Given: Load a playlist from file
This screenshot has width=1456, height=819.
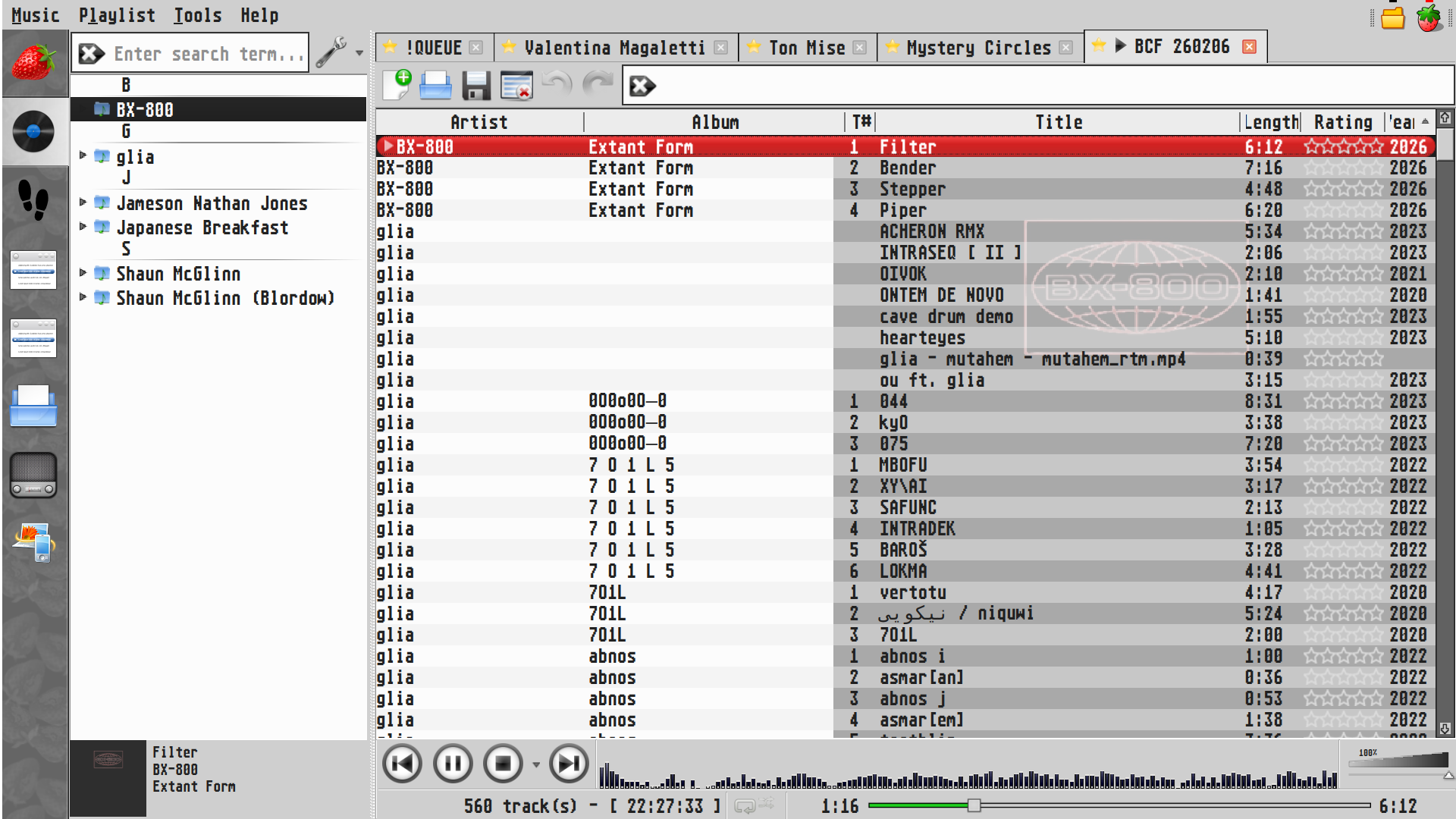Looking at the screenshot, I should tap(435, 86).
